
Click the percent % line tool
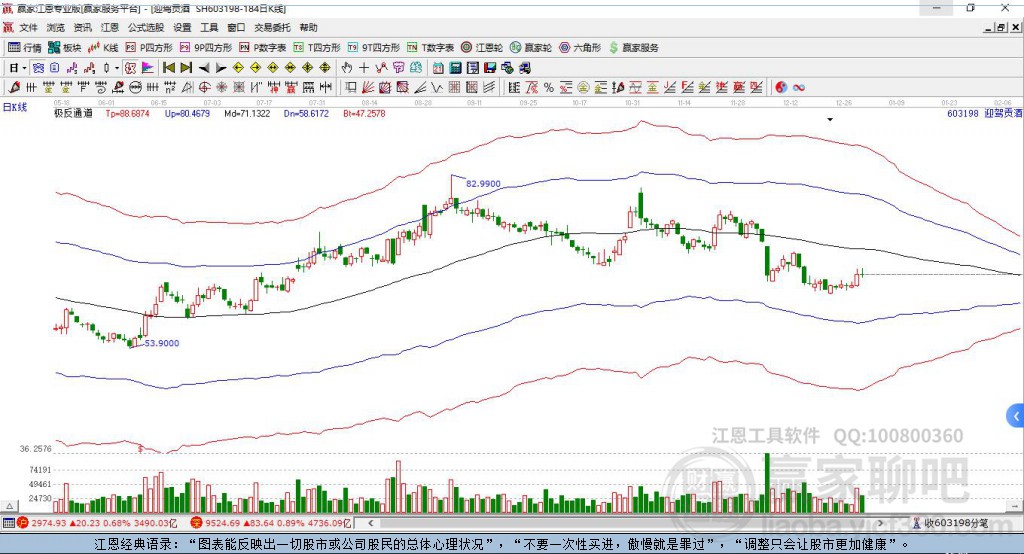coord(549,87)
